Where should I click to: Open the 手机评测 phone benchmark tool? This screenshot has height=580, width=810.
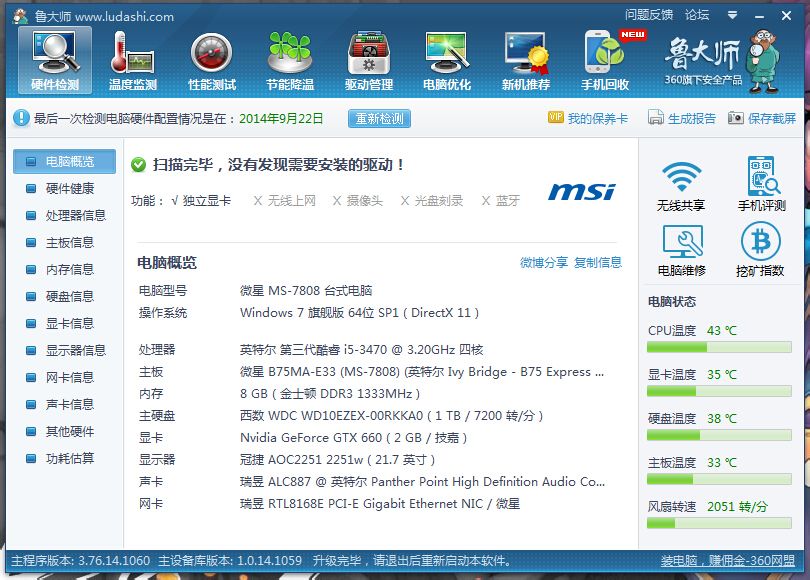tap(761, 185)
